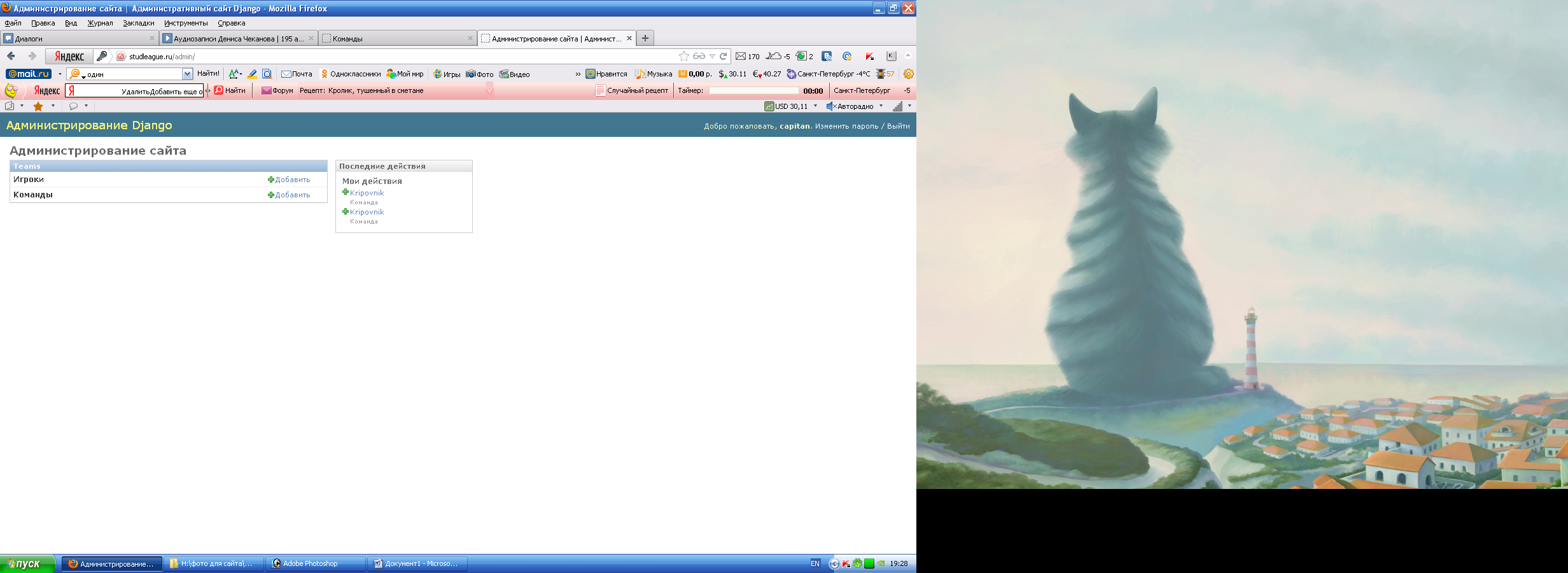Screen dimensions: 1568x573
Task: Click the Яндекс search input box
Action: point(134,90)
